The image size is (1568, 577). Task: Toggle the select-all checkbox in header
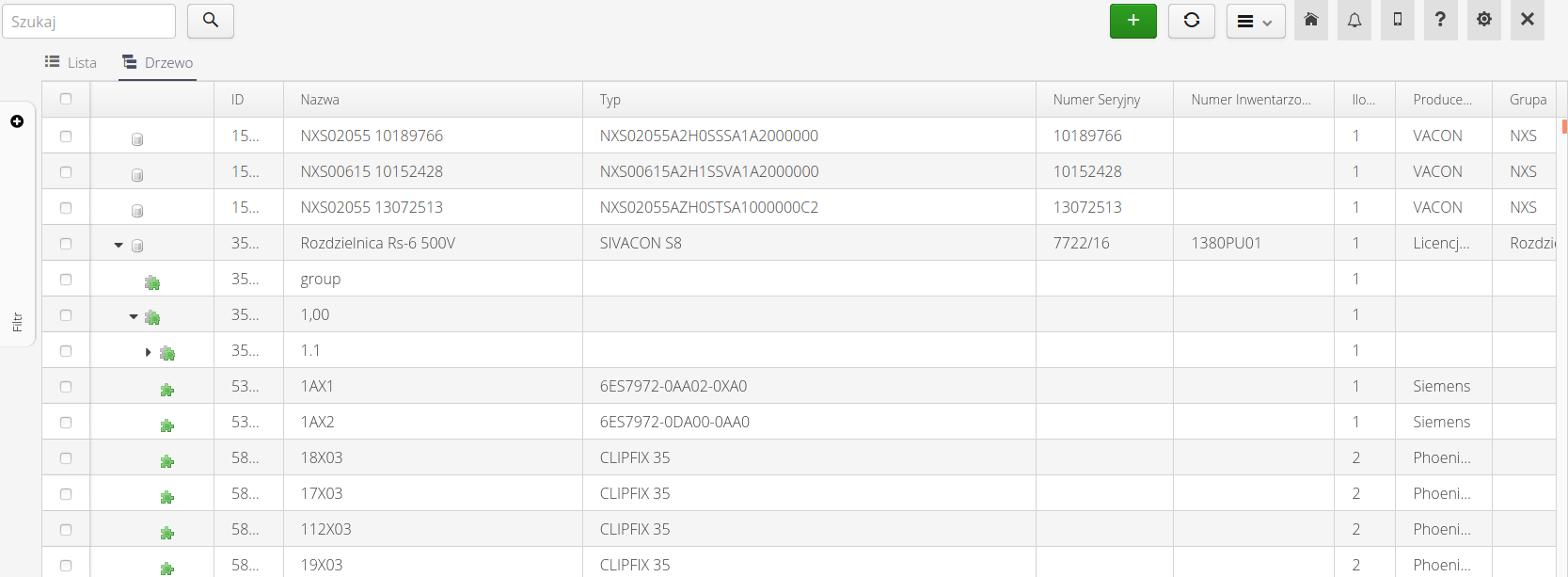point(66,99)
